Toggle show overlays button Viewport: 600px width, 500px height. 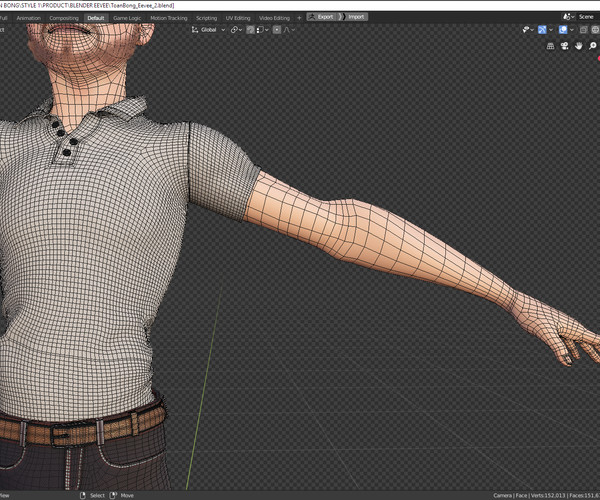[564, 30]
